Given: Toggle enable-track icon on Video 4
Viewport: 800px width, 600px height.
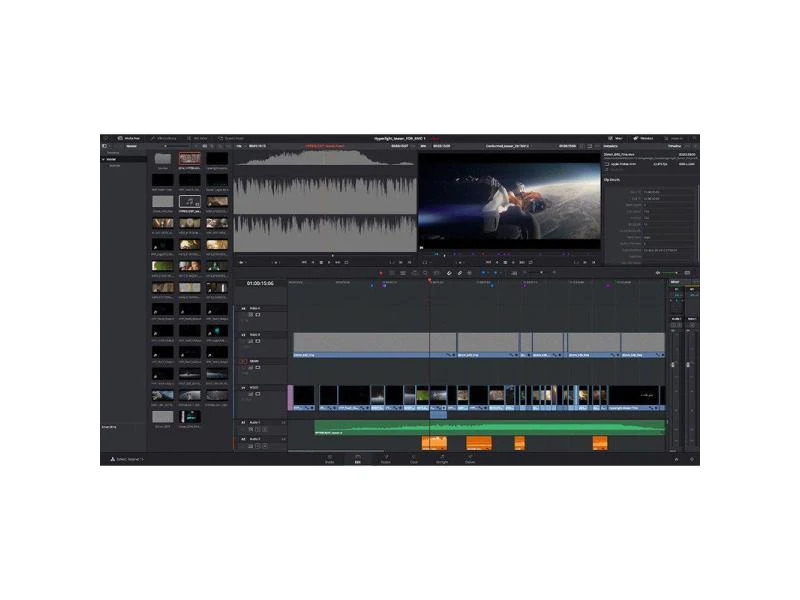Looking at the screenshot, I should tap(258, 315).
